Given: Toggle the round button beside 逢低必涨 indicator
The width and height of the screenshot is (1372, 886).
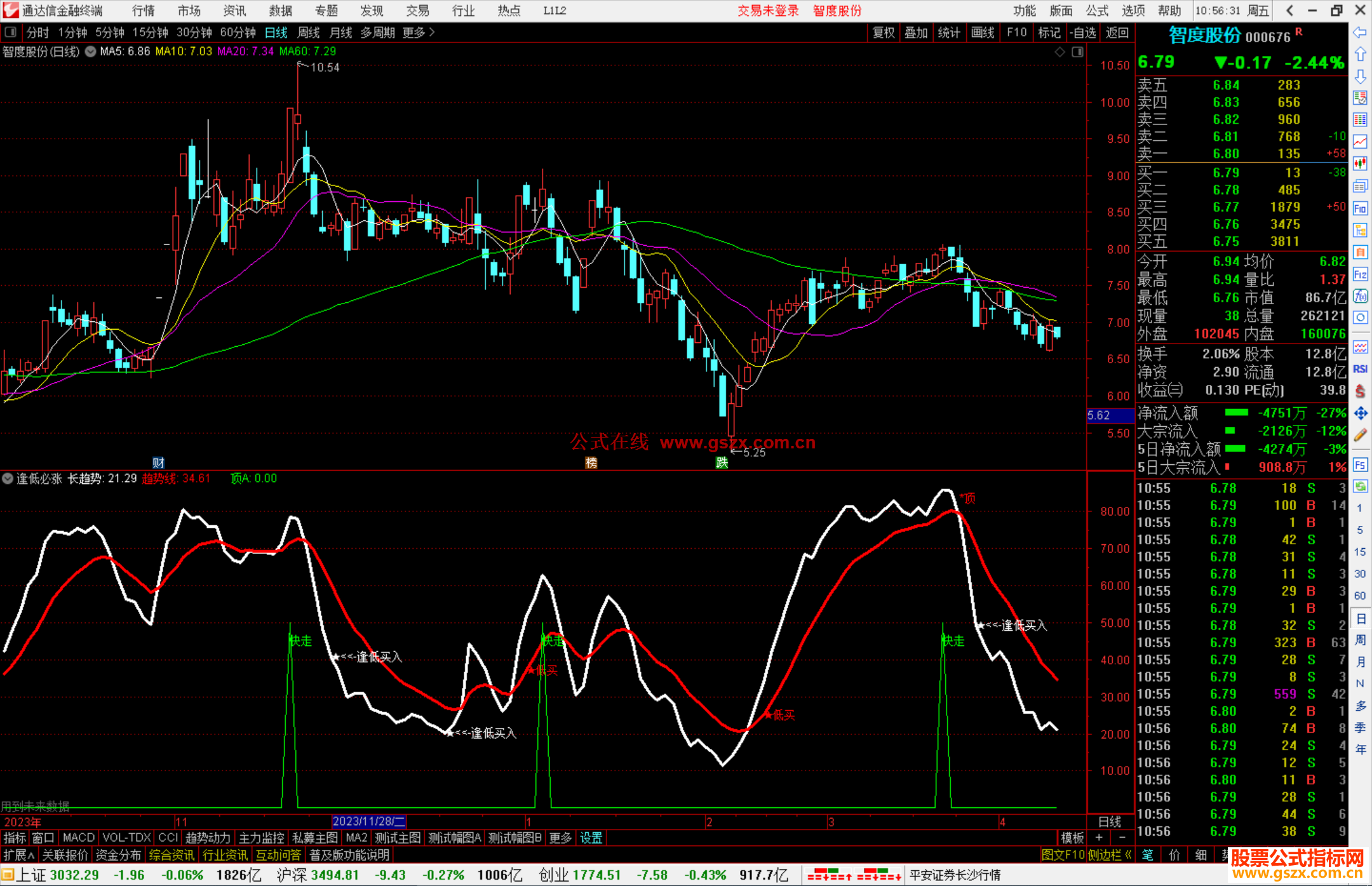Looking at the screenshot, I should [x=8, y=478].
